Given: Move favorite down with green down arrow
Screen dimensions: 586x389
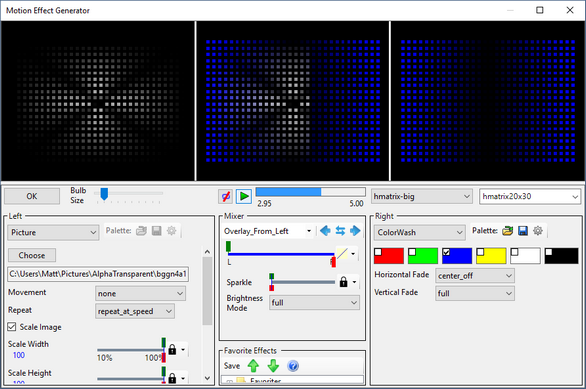Looking at the screenshot, I should pyautogui.click(x=273, y=366).
